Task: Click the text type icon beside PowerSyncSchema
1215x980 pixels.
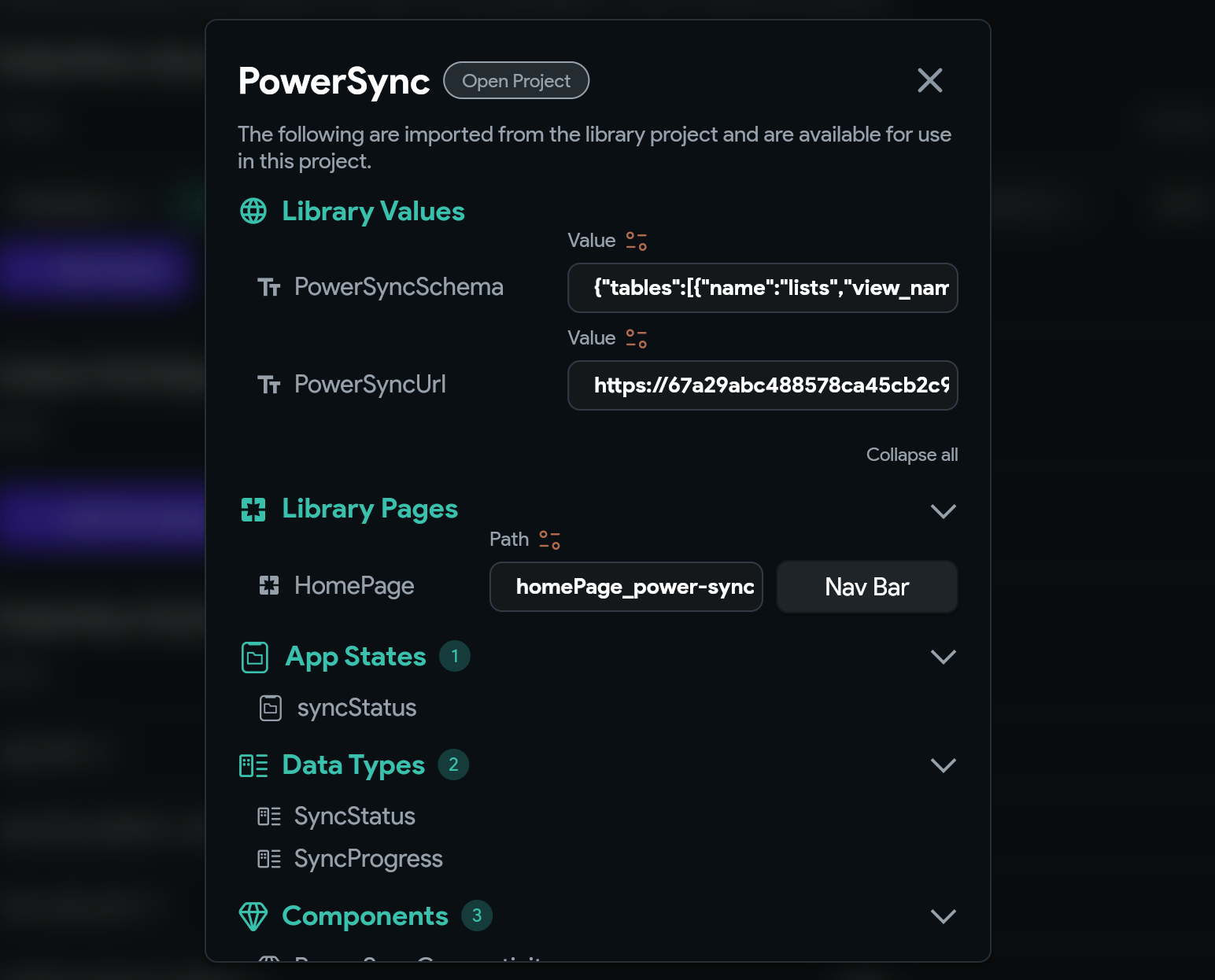Action: click(269, 288)
